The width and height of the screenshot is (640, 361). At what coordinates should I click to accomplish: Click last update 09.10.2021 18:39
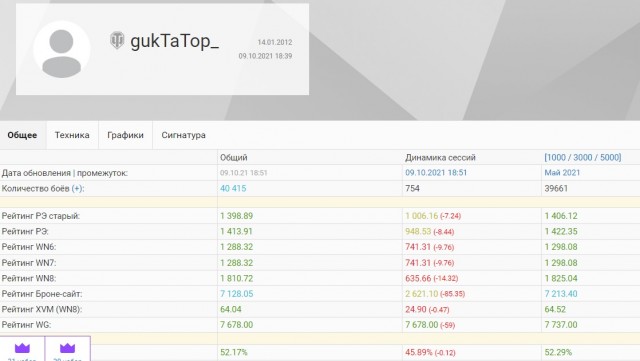[265, 56]
